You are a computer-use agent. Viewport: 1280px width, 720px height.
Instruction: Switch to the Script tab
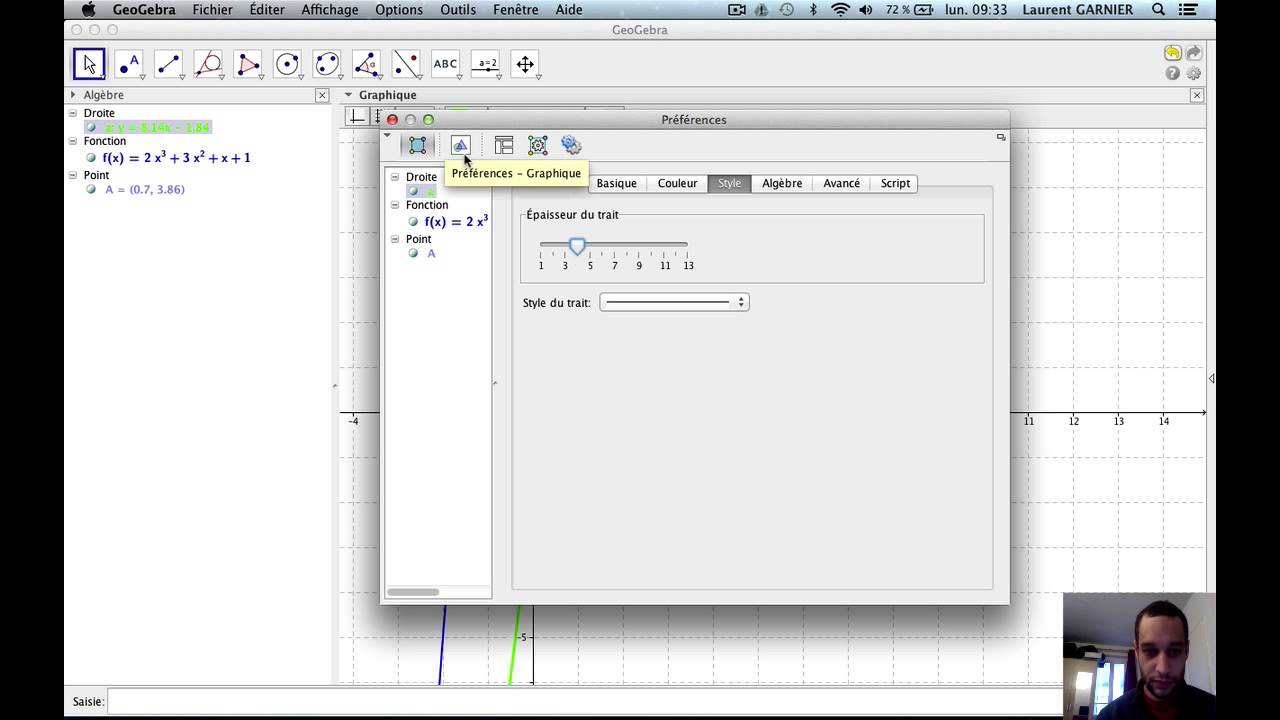click(x=895, y=183)
